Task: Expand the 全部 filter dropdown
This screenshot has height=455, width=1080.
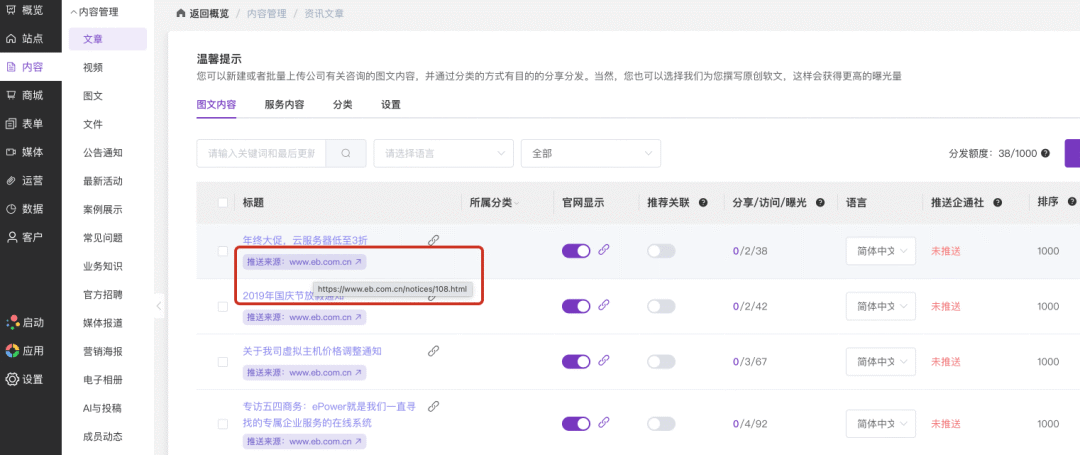Action: tap(591, 154)
